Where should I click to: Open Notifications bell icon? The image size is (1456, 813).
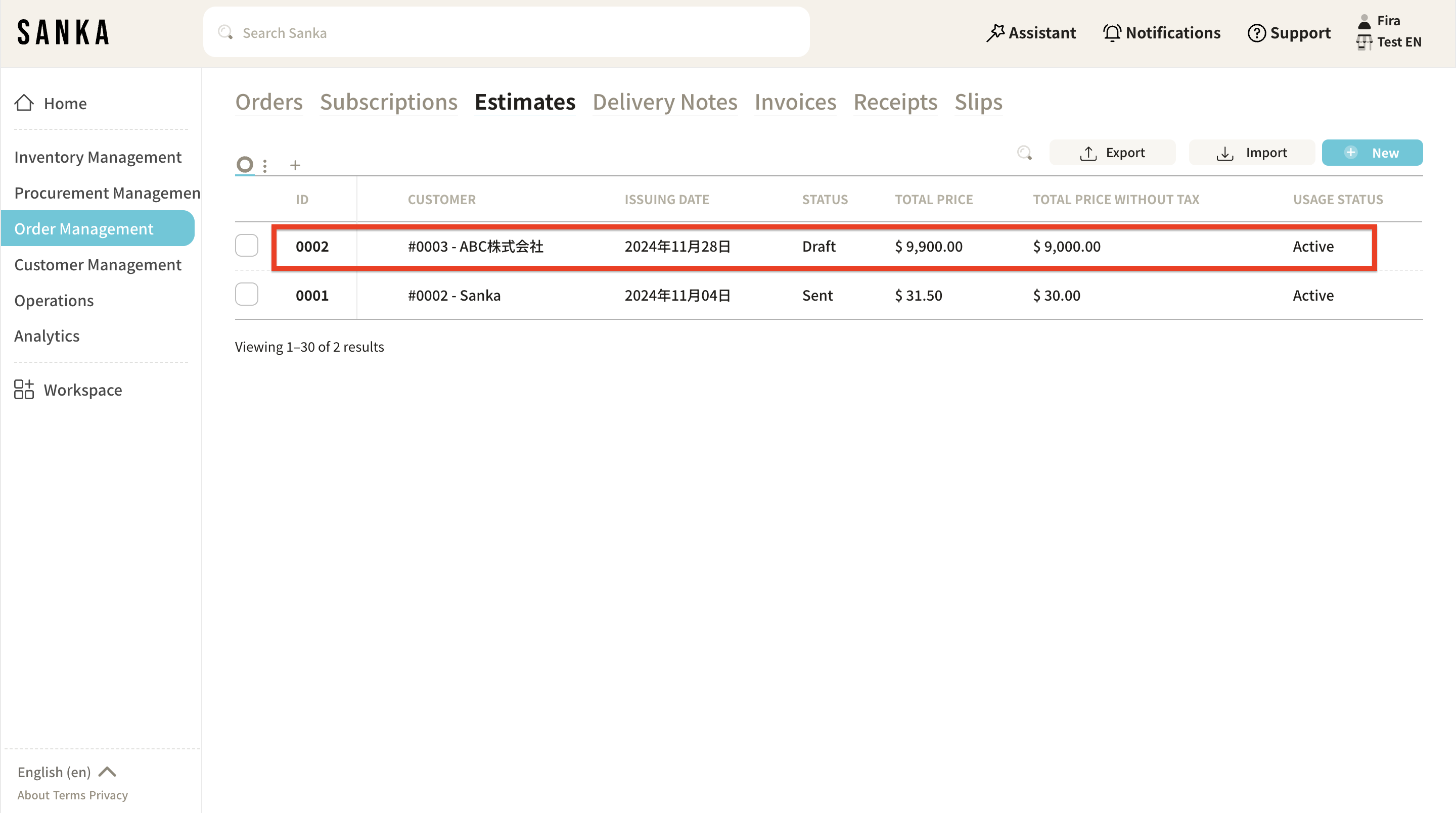tap(1112, 33)
